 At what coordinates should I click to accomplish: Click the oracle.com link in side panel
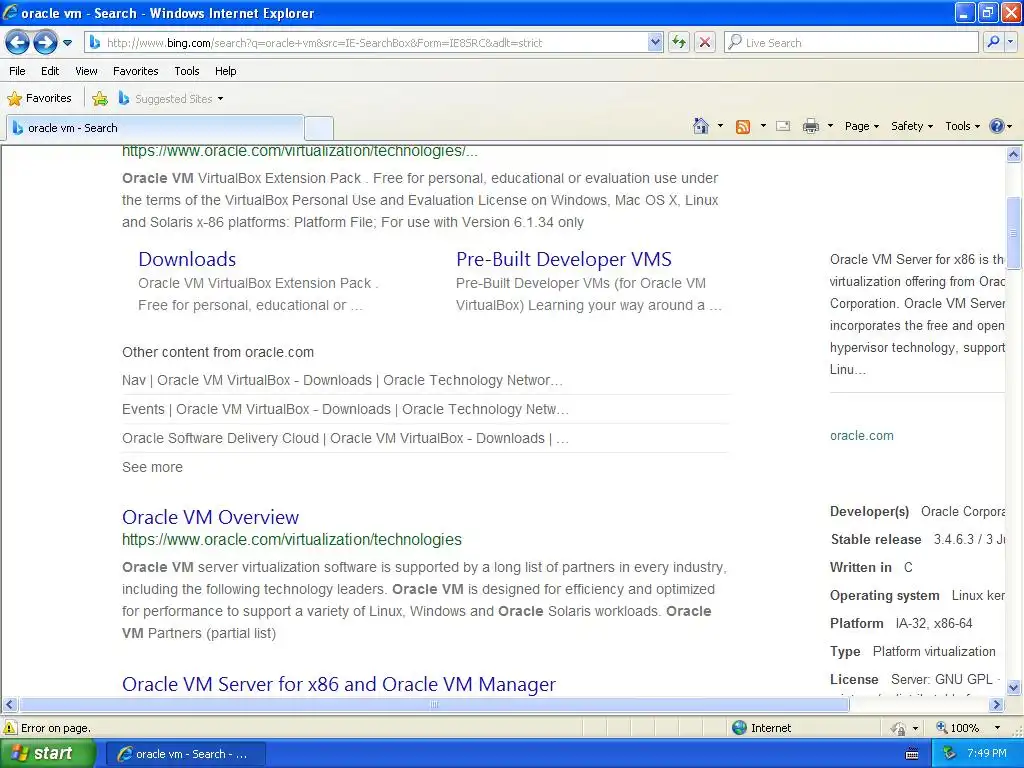point(861,436)
